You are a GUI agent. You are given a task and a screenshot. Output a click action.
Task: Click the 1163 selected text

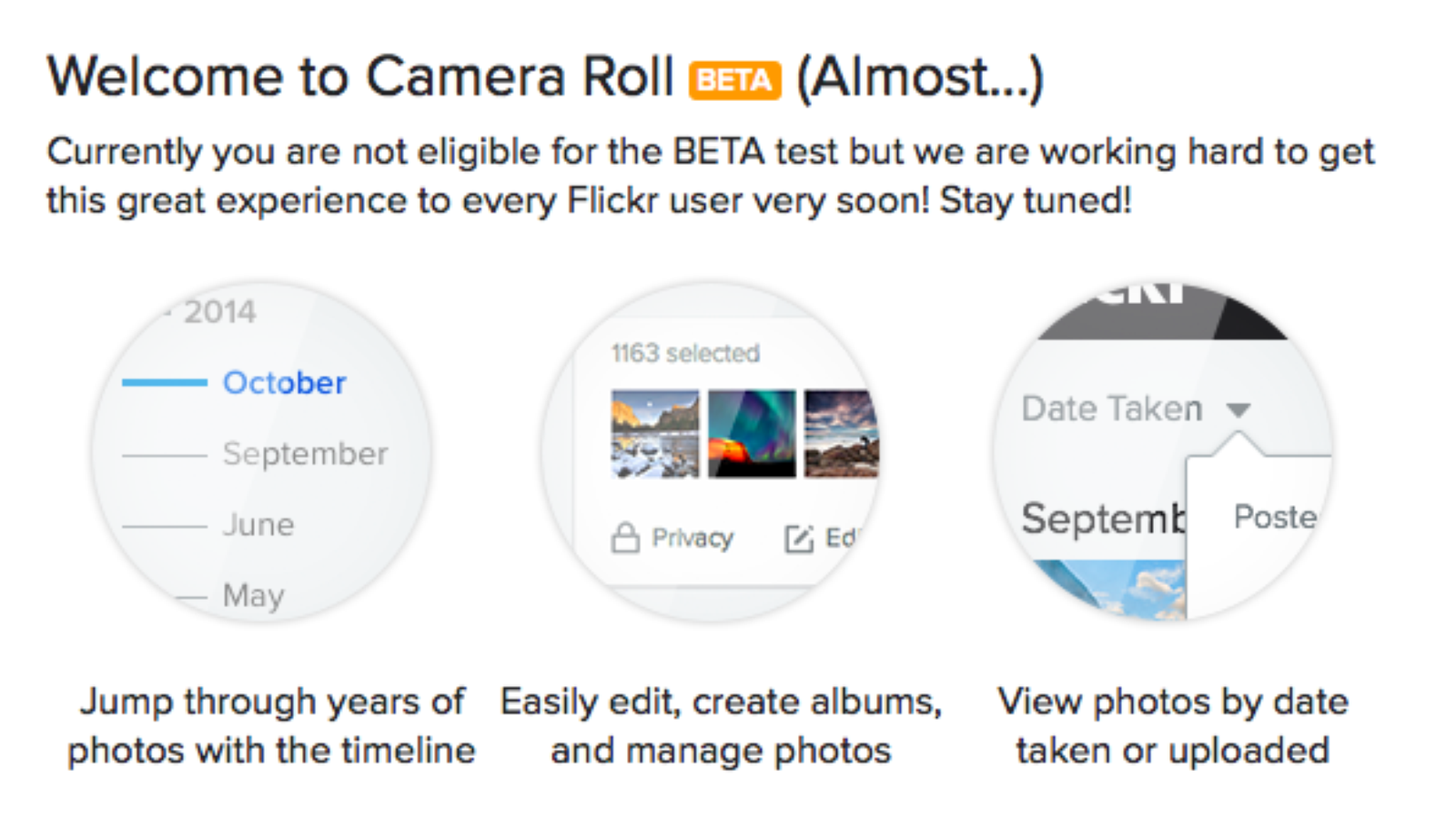click(685, 353)
